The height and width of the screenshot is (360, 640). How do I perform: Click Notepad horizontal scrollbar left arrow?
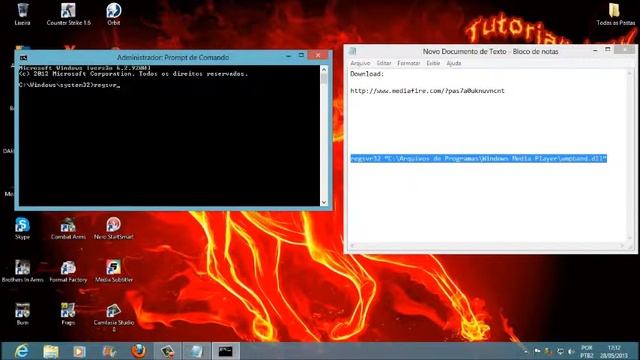coord(352,245)
